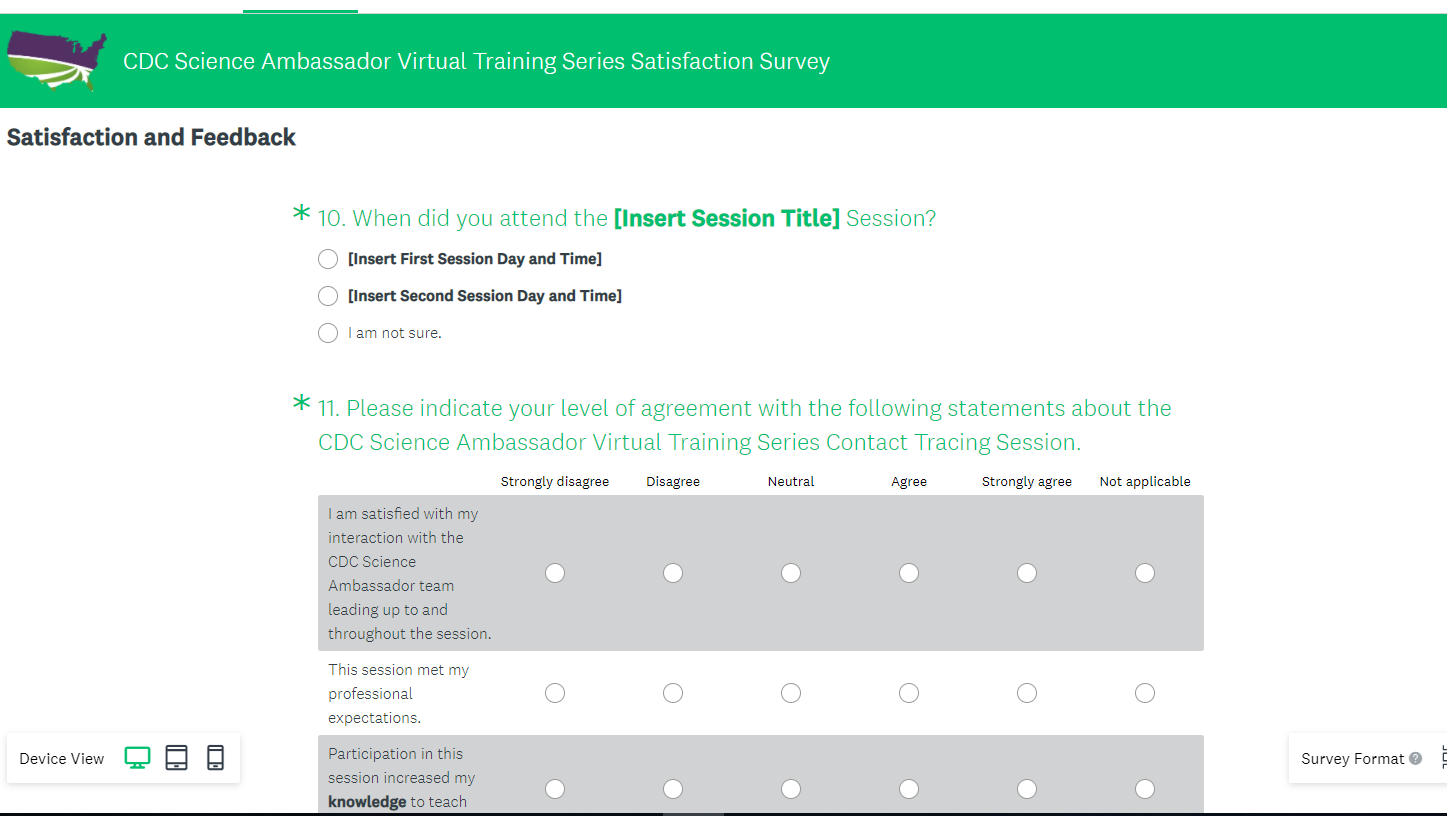Click the Survey Format label
This screenshot has width=1447, height=816.
pos(1352,758)
